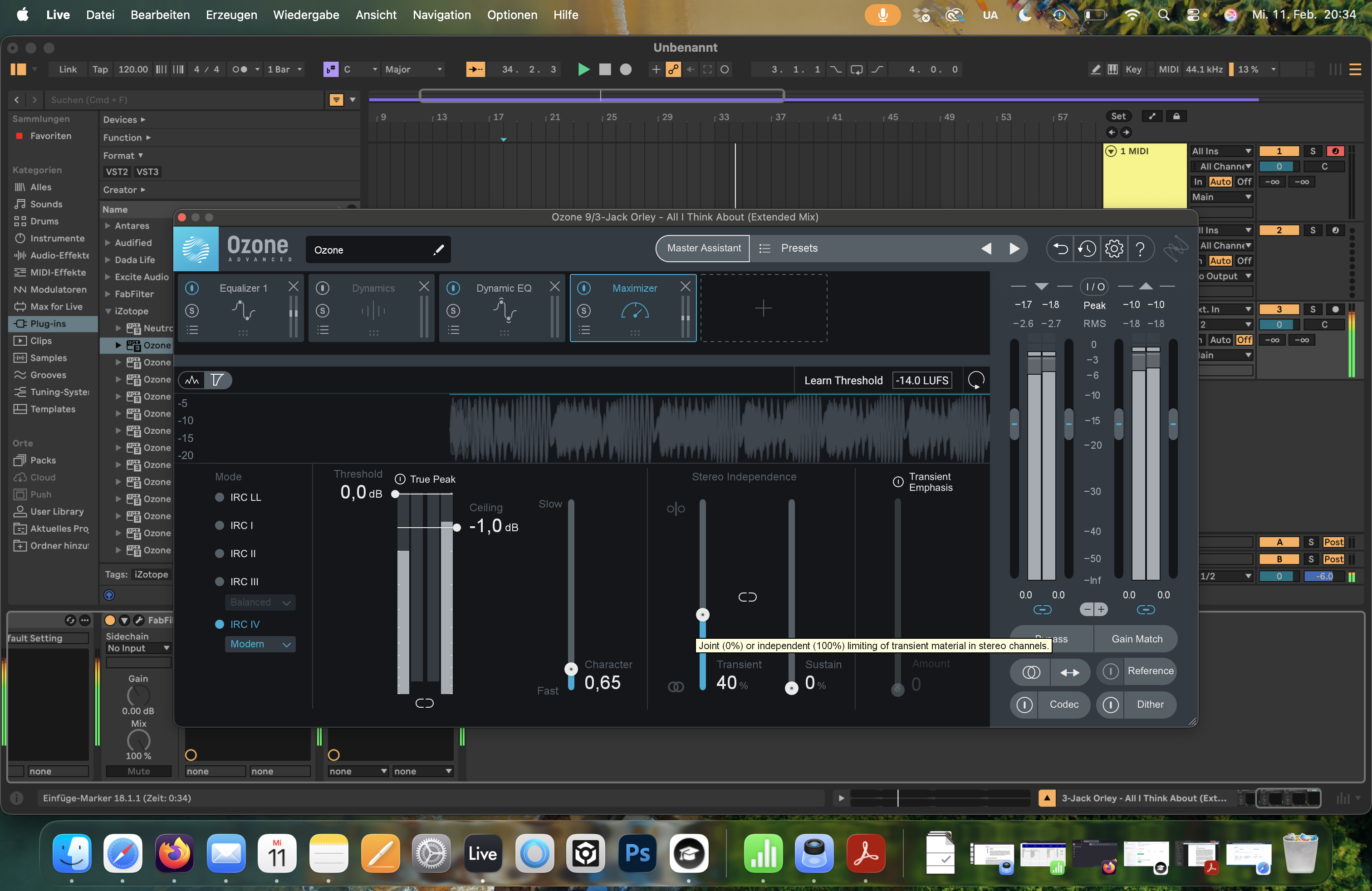Open Live's hamburger menu icon top right
The height and width of the screenshot is (891, 1372).
1356,69
